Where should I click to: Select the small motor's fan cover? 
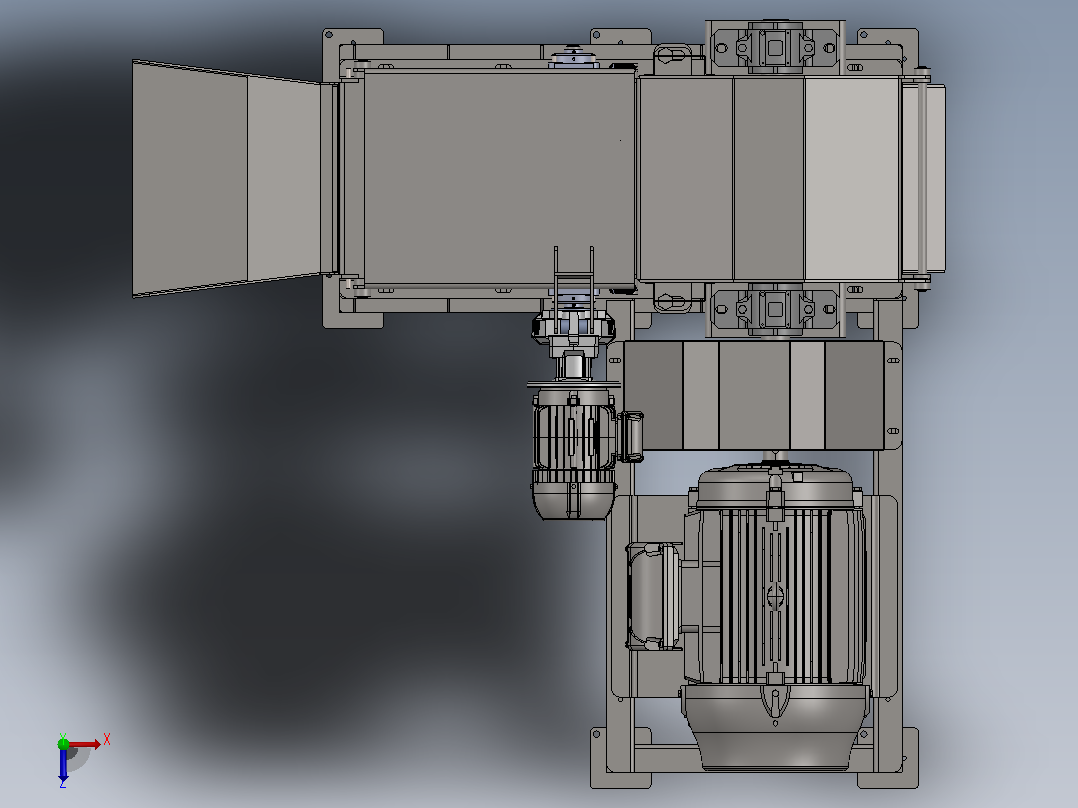[573, 499]
